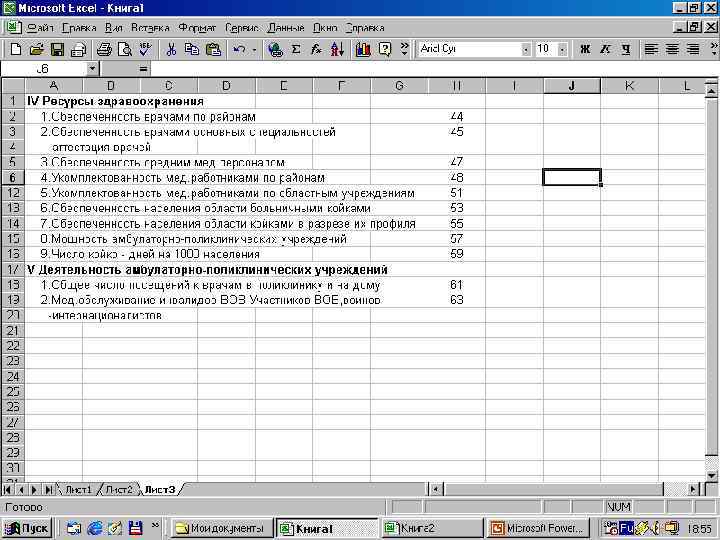Launch Internet Explorer quick launch icon
720x540 pixels.
click(94, 529)
